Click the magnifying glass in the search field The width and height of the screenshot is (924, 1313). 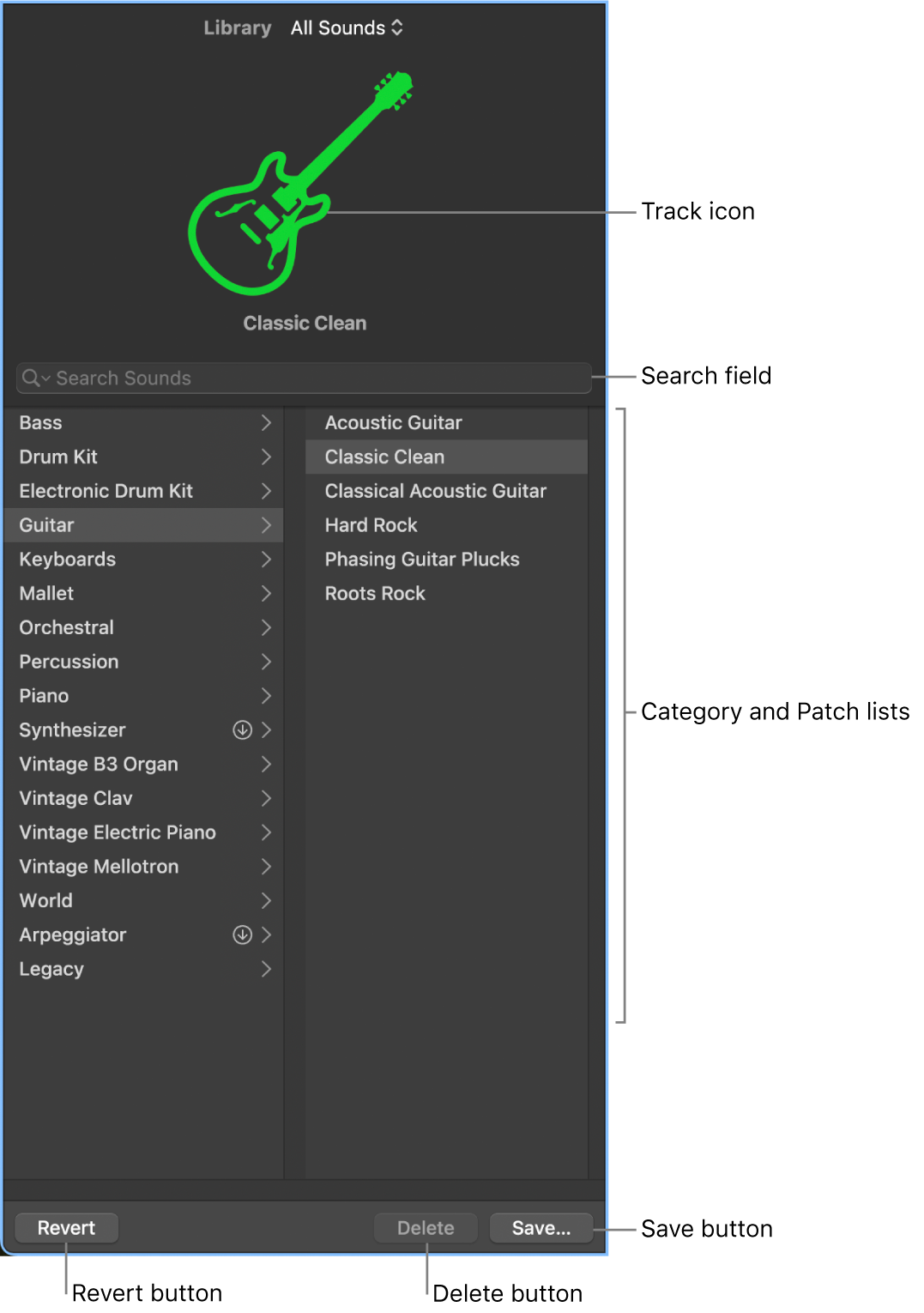[x=33, y=378]
